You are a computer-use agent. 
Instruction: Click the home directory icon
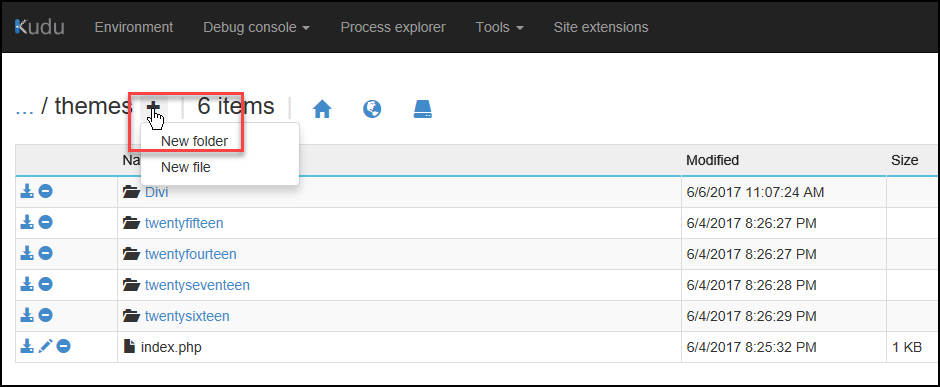pyautogui.click(x=323, y=109)
